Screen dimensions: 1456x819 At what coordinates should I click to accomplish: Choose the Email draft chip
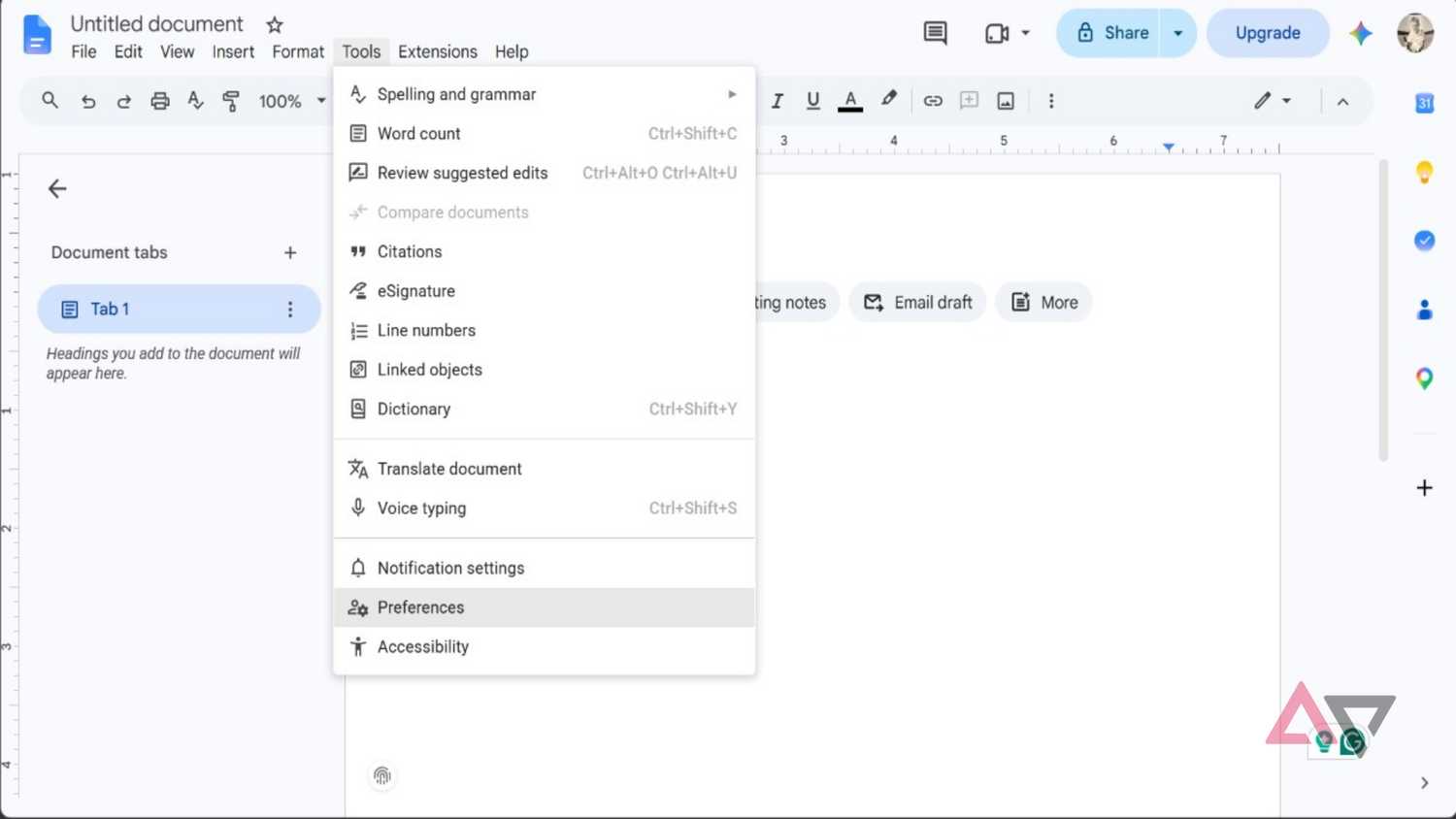[918, 303]
